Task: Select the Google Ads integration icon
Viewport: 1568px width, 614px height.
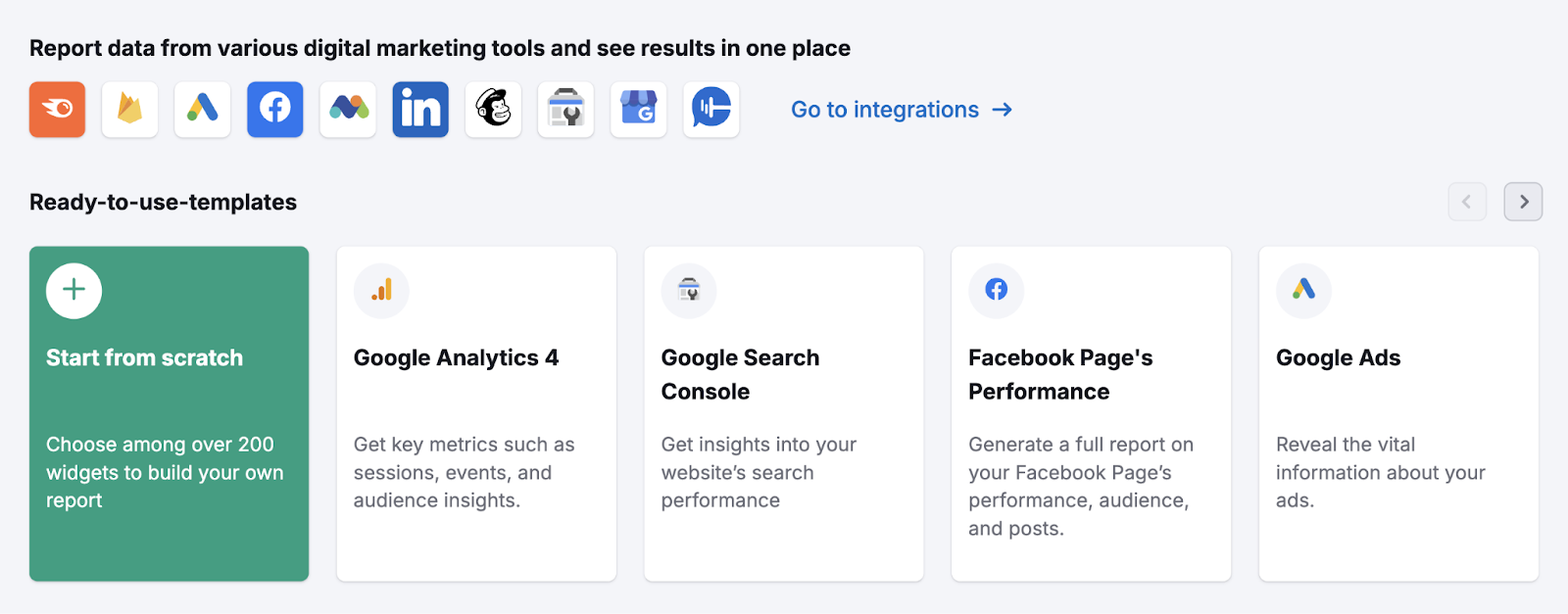Action: coord(202,109)
